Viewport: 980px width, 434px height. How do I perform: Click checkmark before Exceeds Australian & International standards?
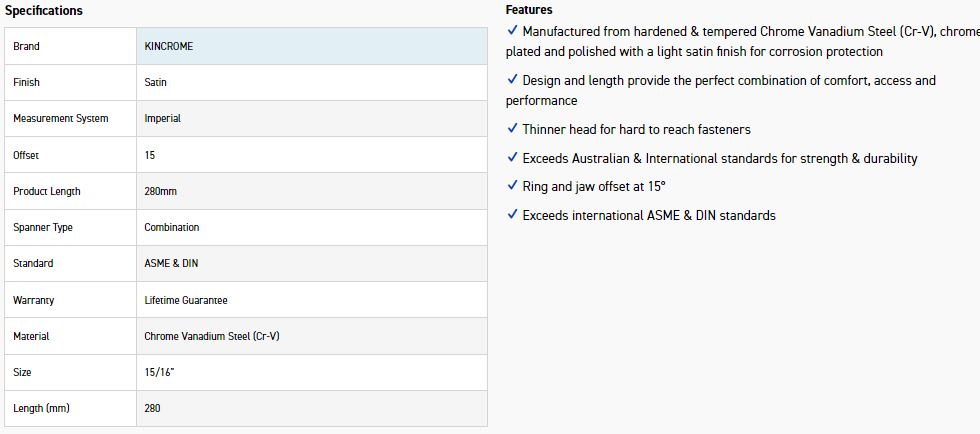point(512,158)
